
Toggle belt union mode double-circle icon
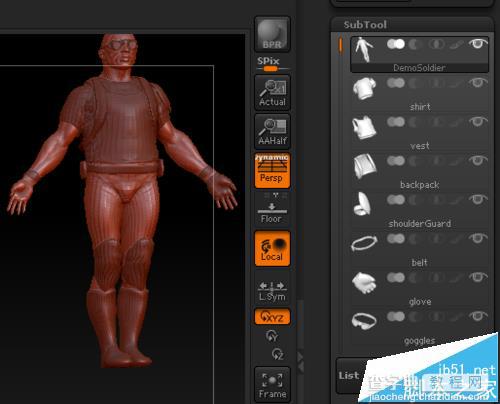point(396,239)
